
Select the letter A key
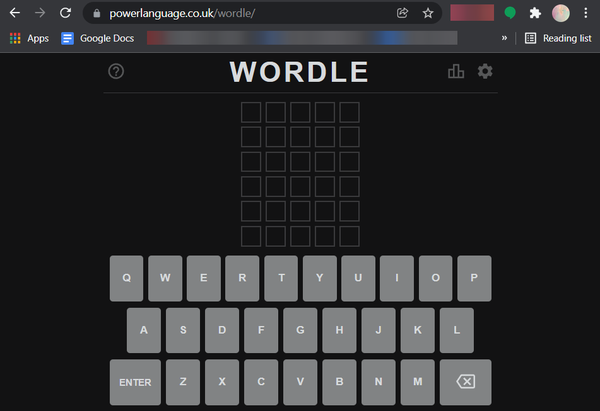(x=143, y=330)
